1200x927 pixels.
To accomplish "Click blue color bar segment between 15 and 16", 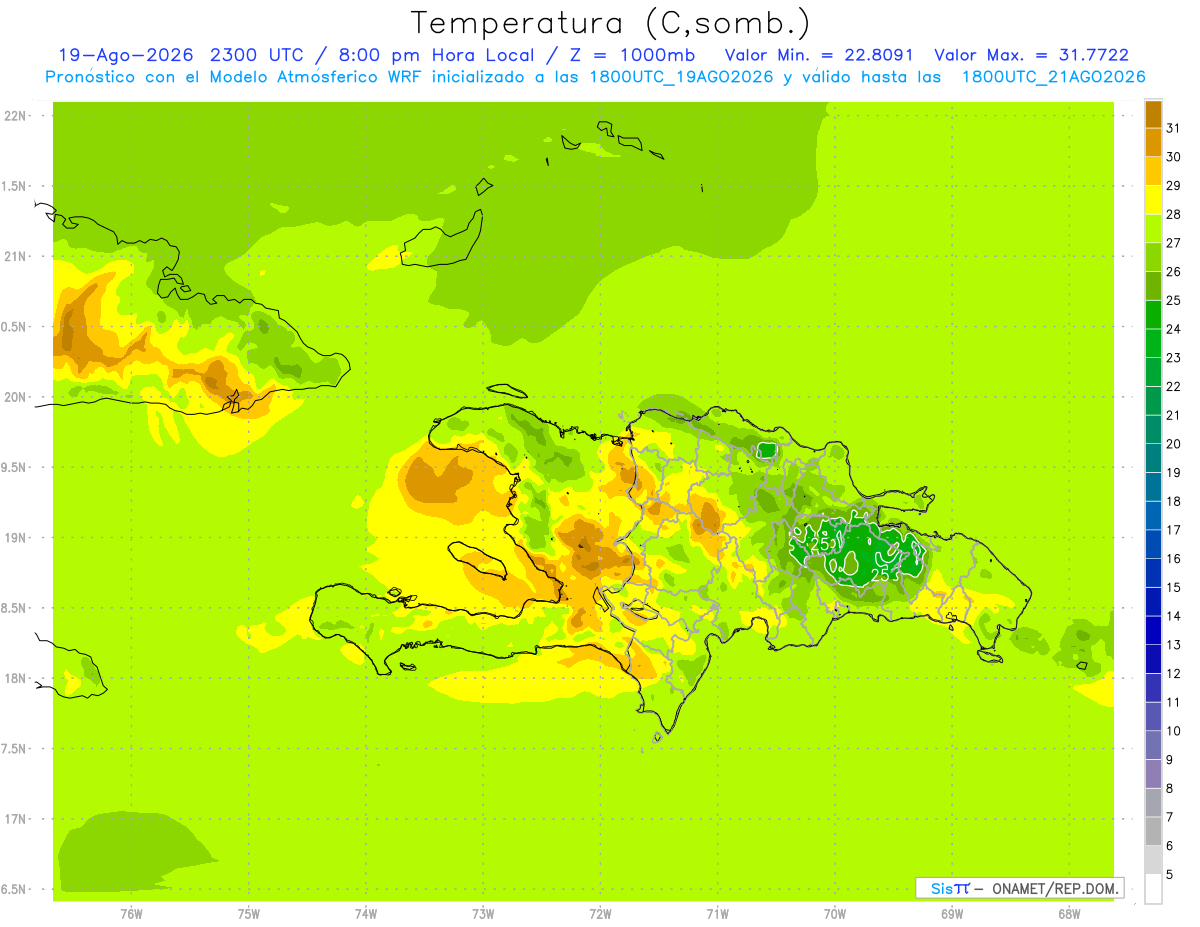I will pos(1153,573).
